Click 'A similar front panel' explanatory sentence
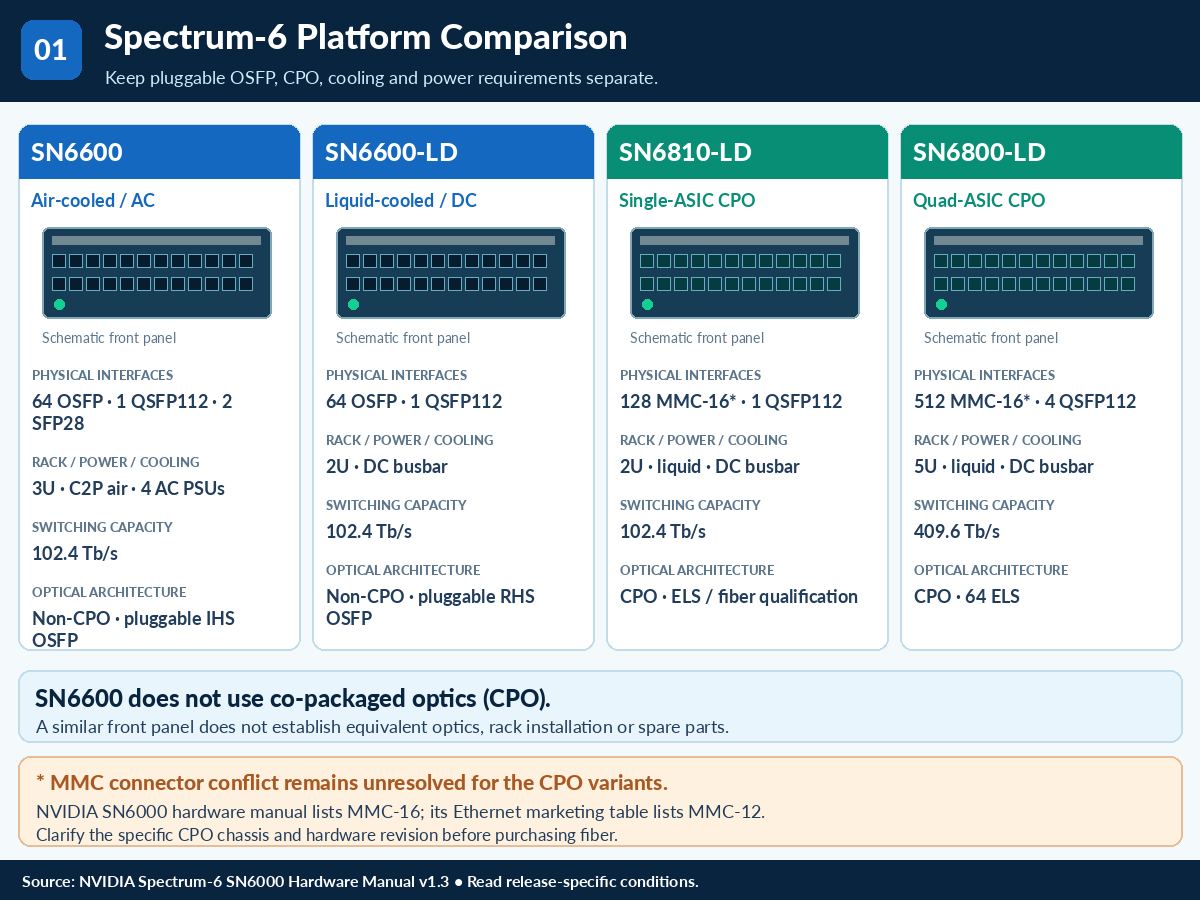Screen dimensions: 1200x900 (x=382, y=726)
